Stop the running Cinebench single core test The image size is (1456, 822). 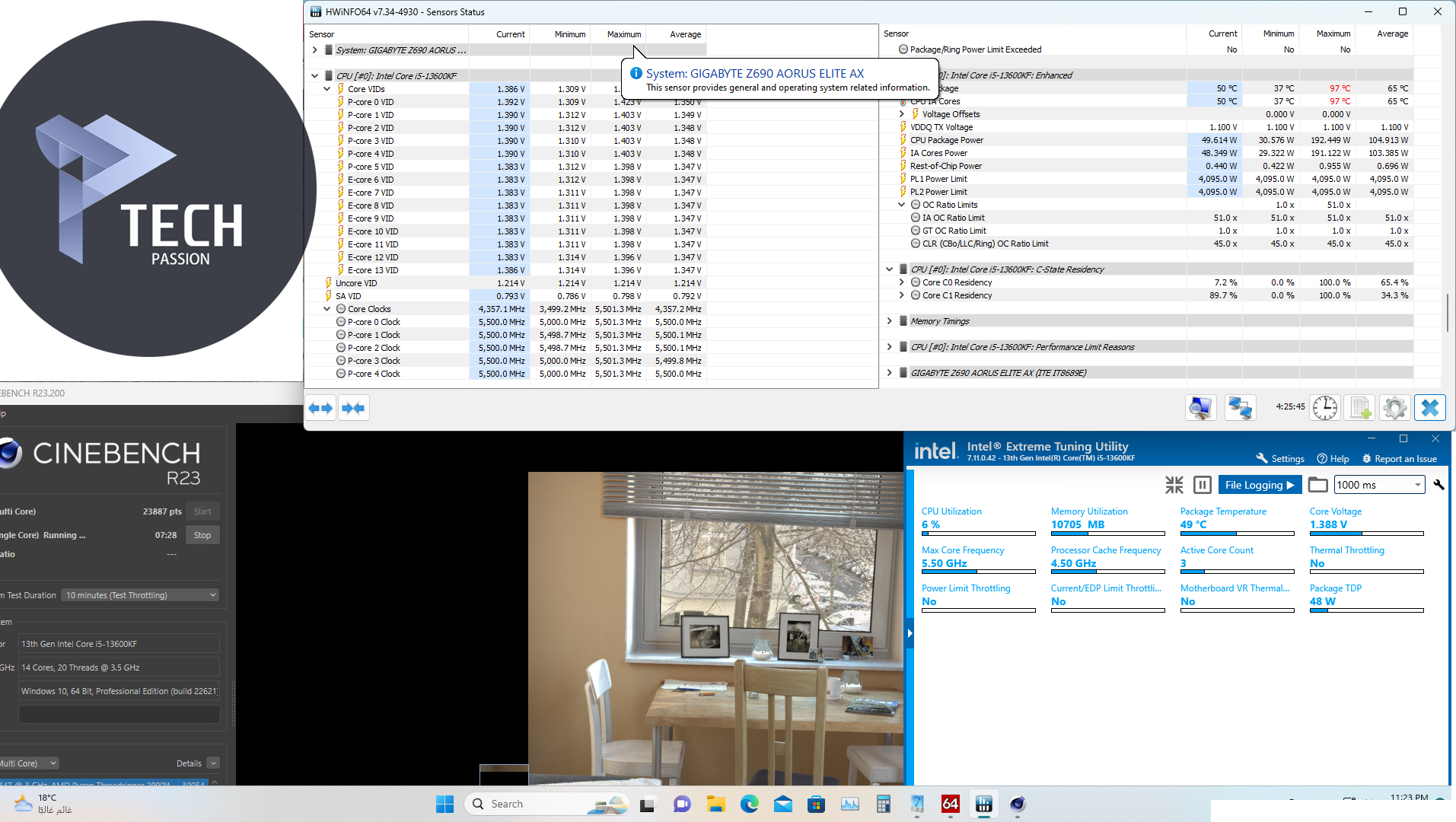202,535
